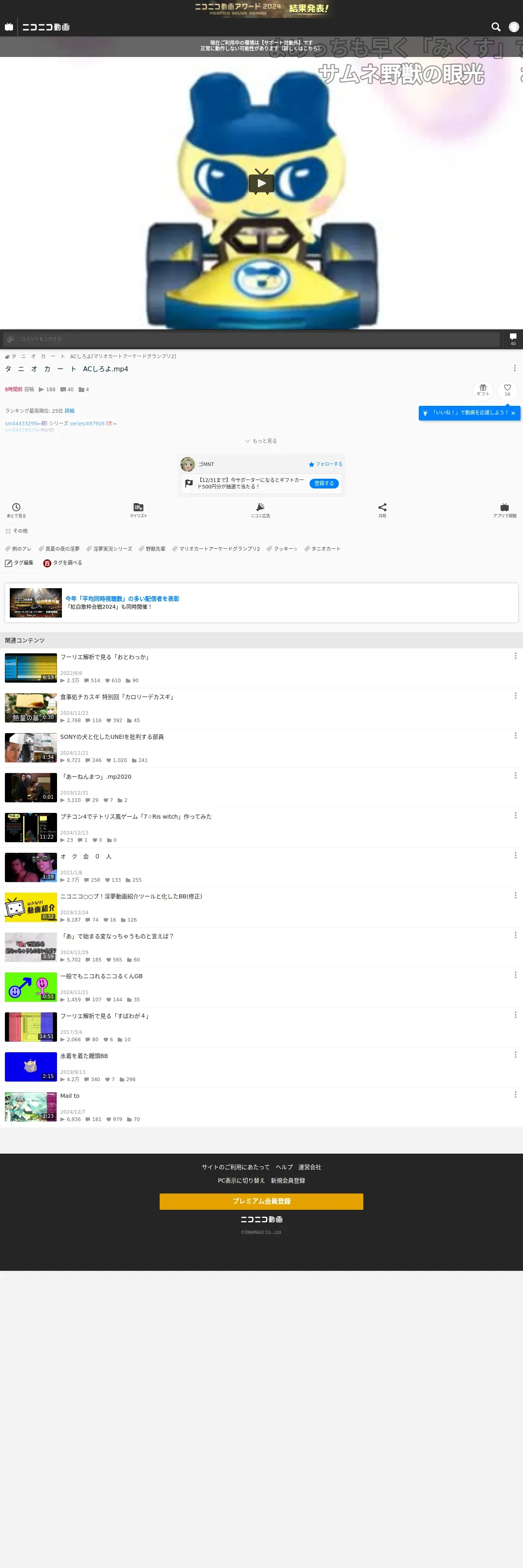The image size is (523, 1568).
Task: Select tag 淫夢実況シリーズ
Action: pos(109,548)
